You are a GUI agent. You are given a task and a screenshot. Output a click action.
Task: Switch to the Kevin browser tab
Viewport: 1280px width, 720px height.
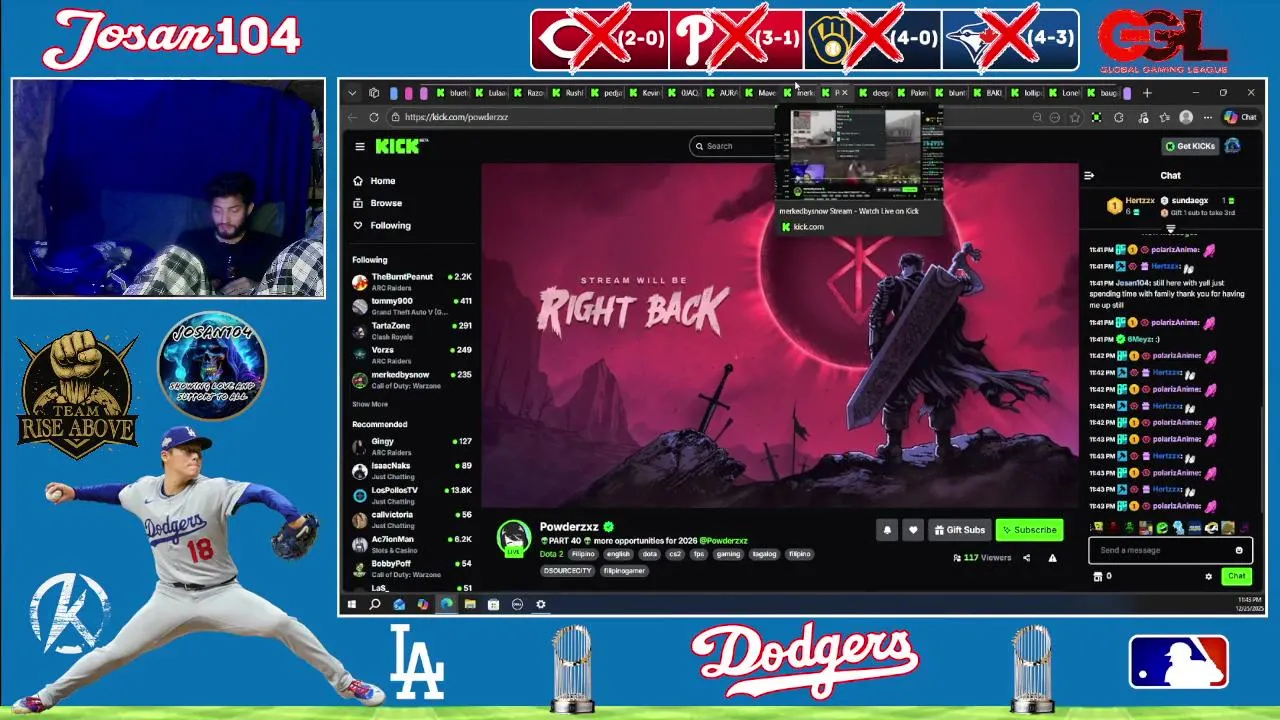645,93
